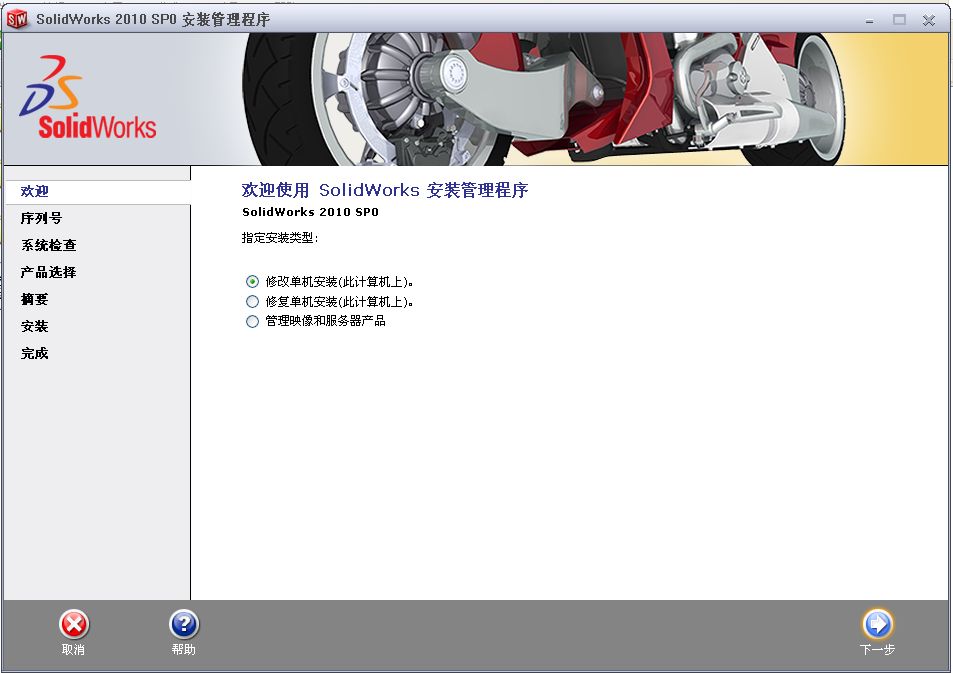Minimize the installer window

point(870,20)
